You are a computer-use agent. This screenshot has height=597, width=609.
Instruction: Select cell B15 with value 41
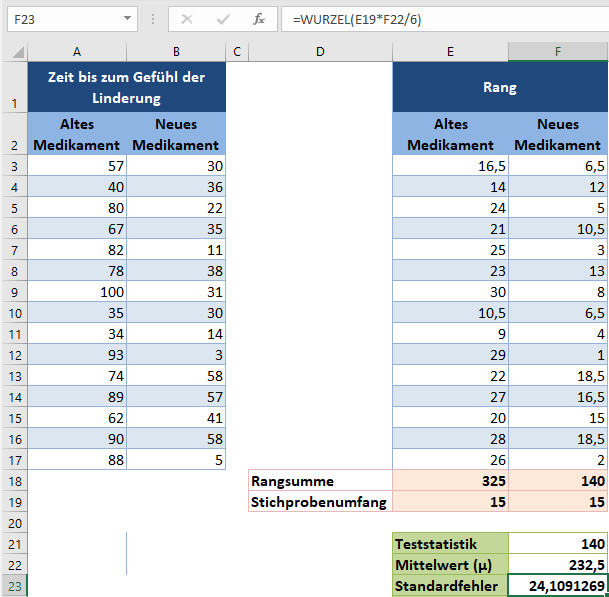(x=176, y=418)
